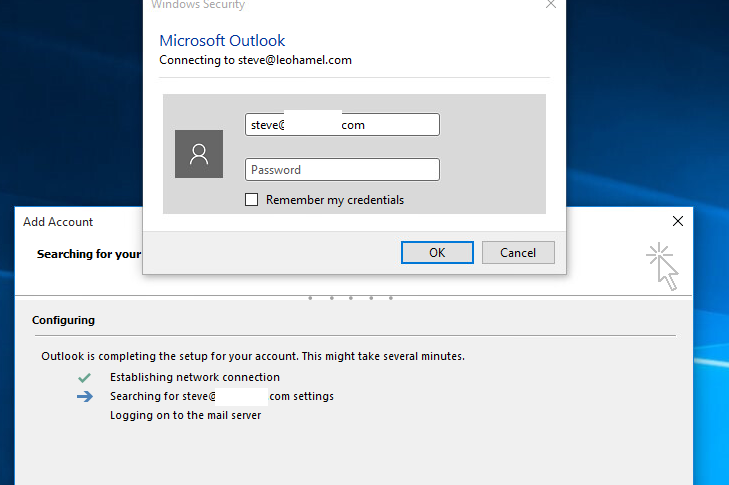The height and width of the screenshot is (485, 729).
Task: Click 'Remember my credentials' label
Action: tap(335, 200)
